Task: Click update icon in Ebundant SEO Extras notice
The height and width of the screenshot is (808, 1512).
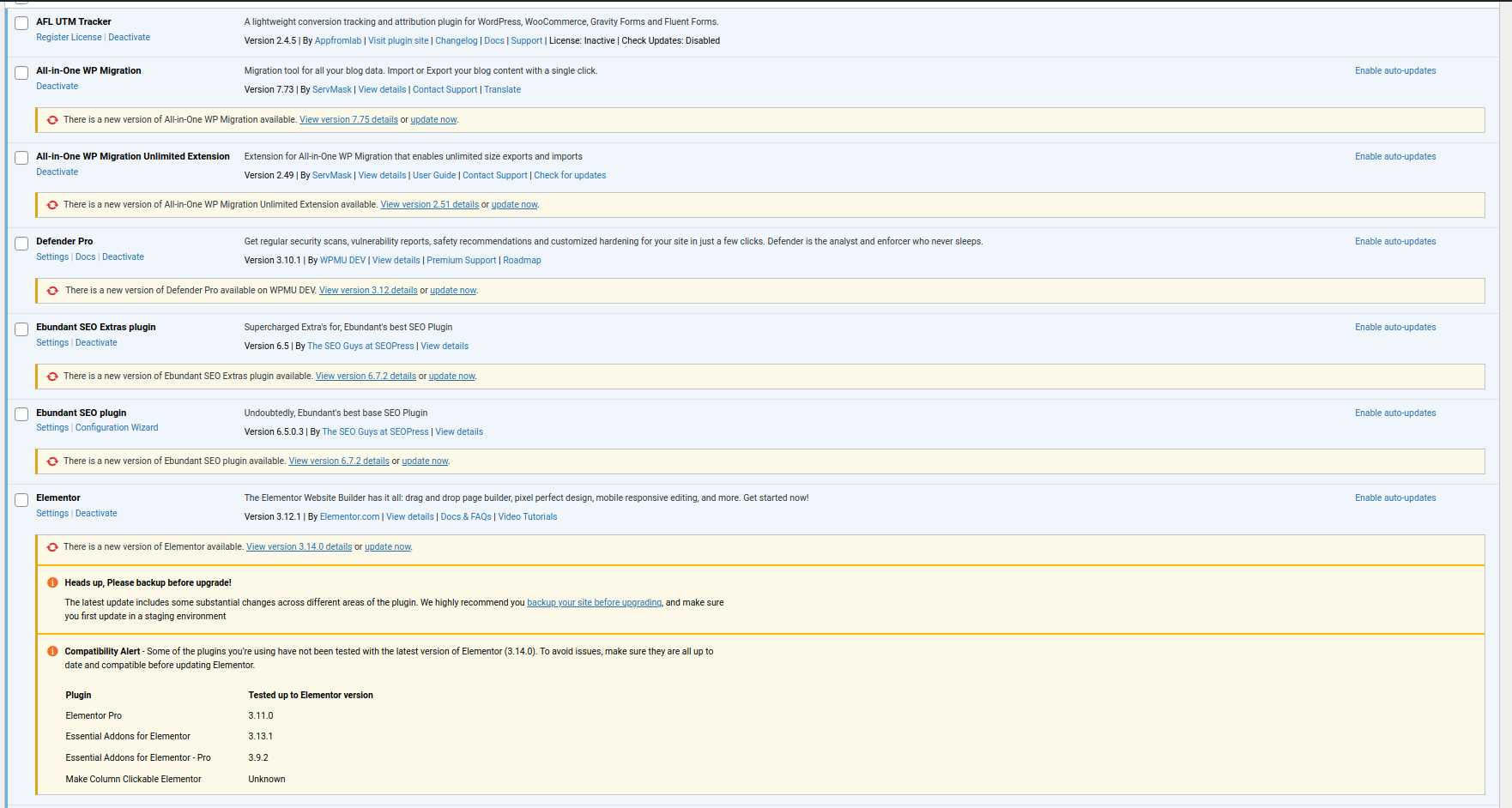Action: 52,377
